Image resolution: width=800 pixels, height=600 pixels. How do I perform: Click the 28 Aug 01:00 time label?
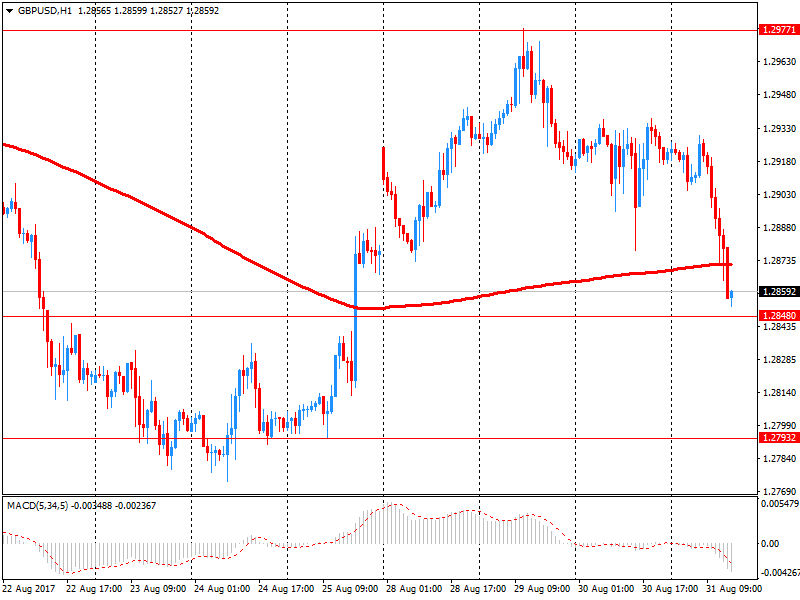414,589
